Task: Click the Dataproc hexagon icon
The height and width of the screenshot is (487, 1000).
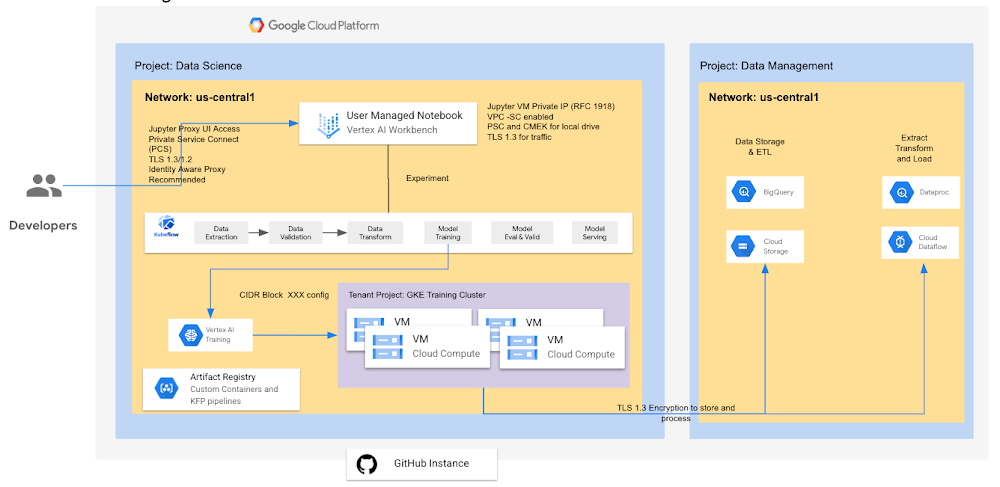Action: [x=901, y=191]
